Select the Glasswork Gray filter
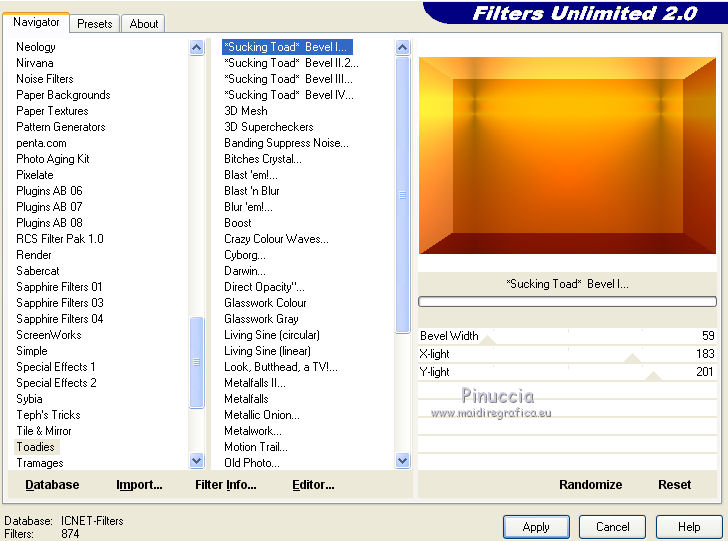Image resolution: width=728 pixels, height=541 pixels. (261, 319)
